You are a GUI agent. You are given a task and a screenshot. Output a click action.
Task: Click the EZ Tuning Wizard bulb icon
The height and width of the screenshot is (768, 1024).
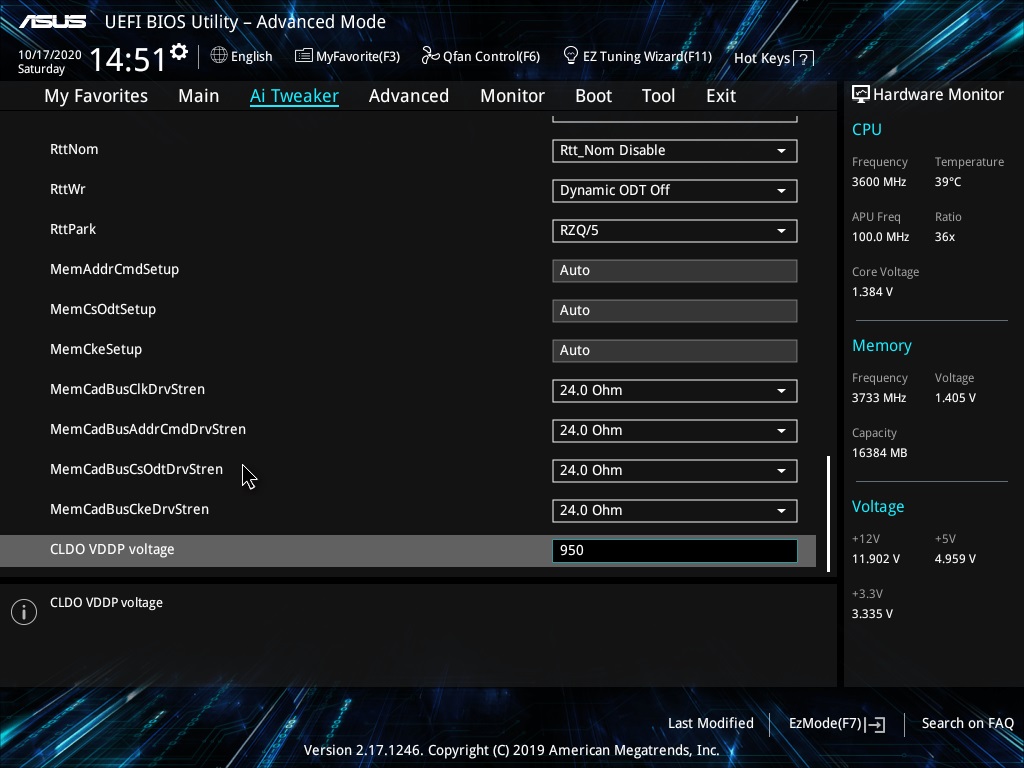click(571, 56)
